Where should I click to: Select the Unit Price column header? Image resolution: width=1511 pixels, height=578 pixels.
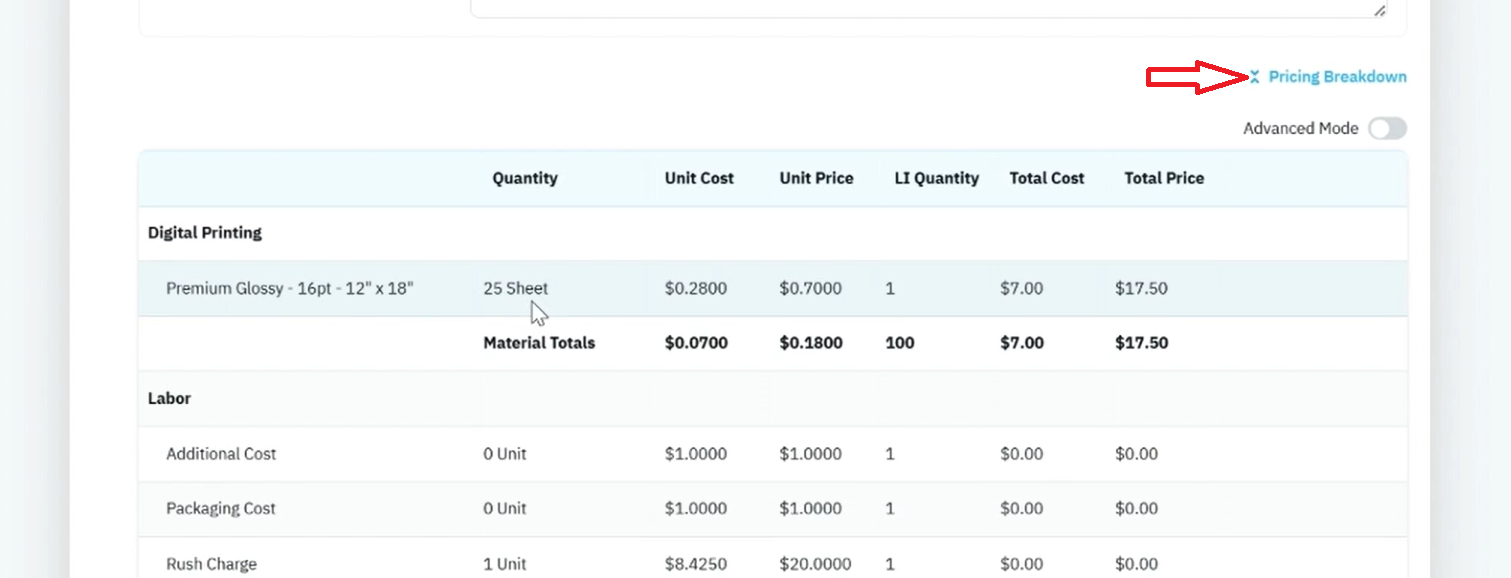pos(816,178)
